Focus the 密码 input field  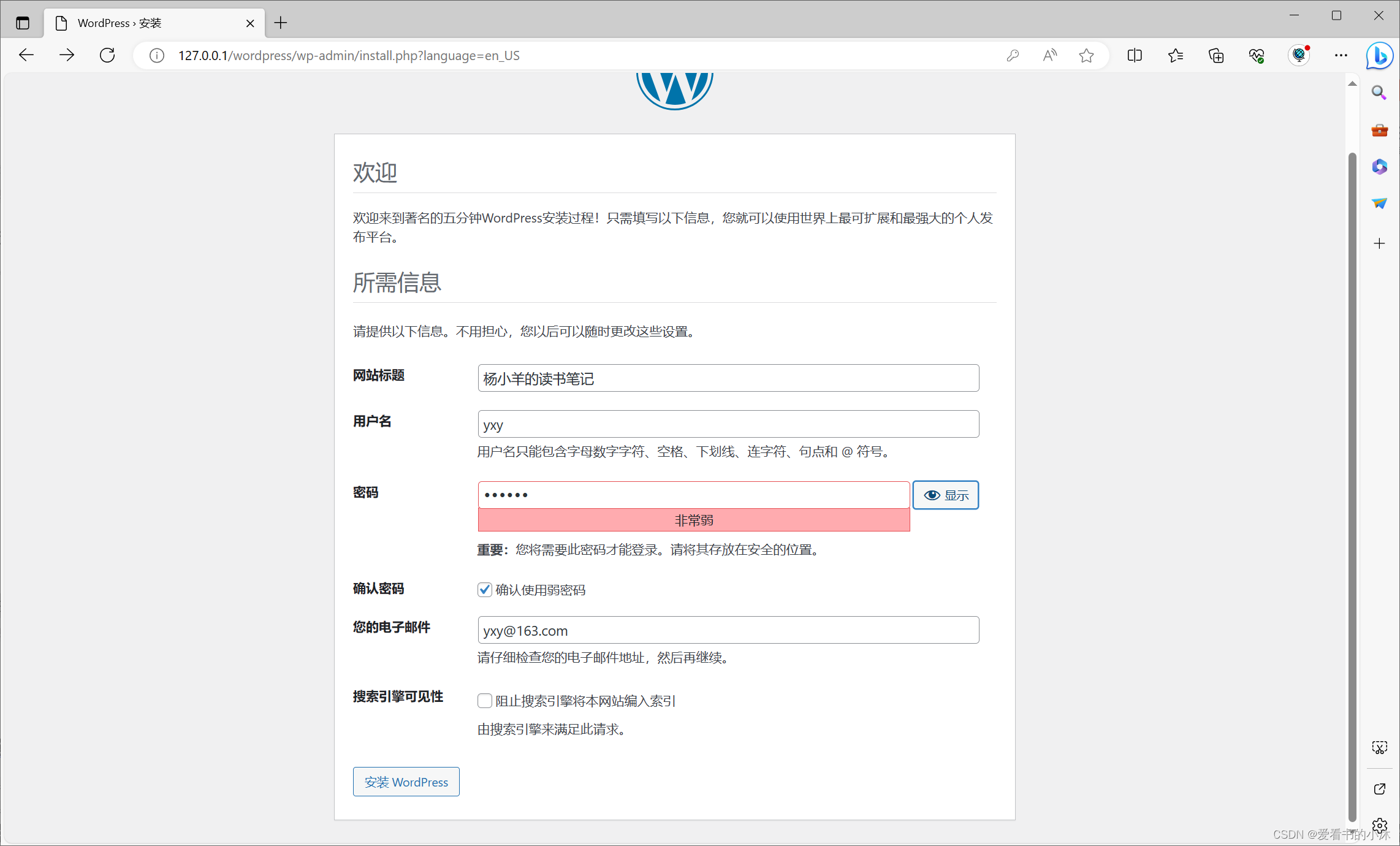pyautogui.click(x=694, y=495)
